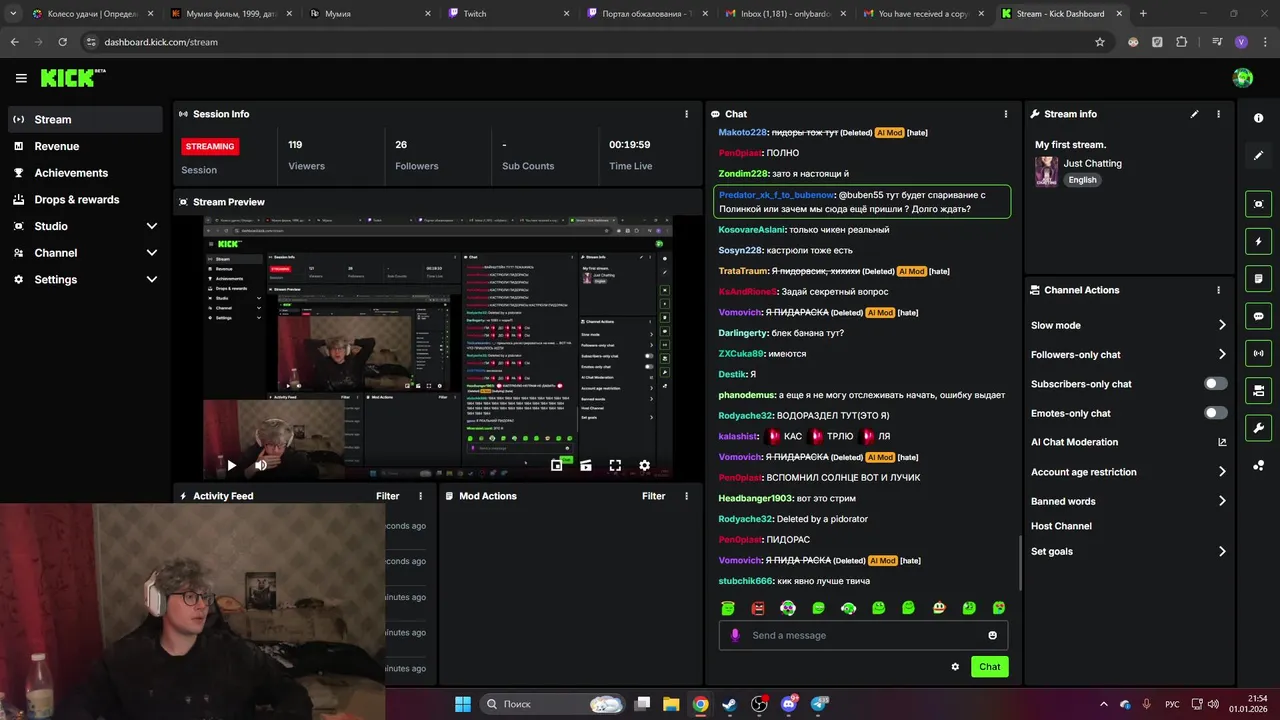Open the emoji picker in message box
This screenshot has height=720, width=1280.
992,635
